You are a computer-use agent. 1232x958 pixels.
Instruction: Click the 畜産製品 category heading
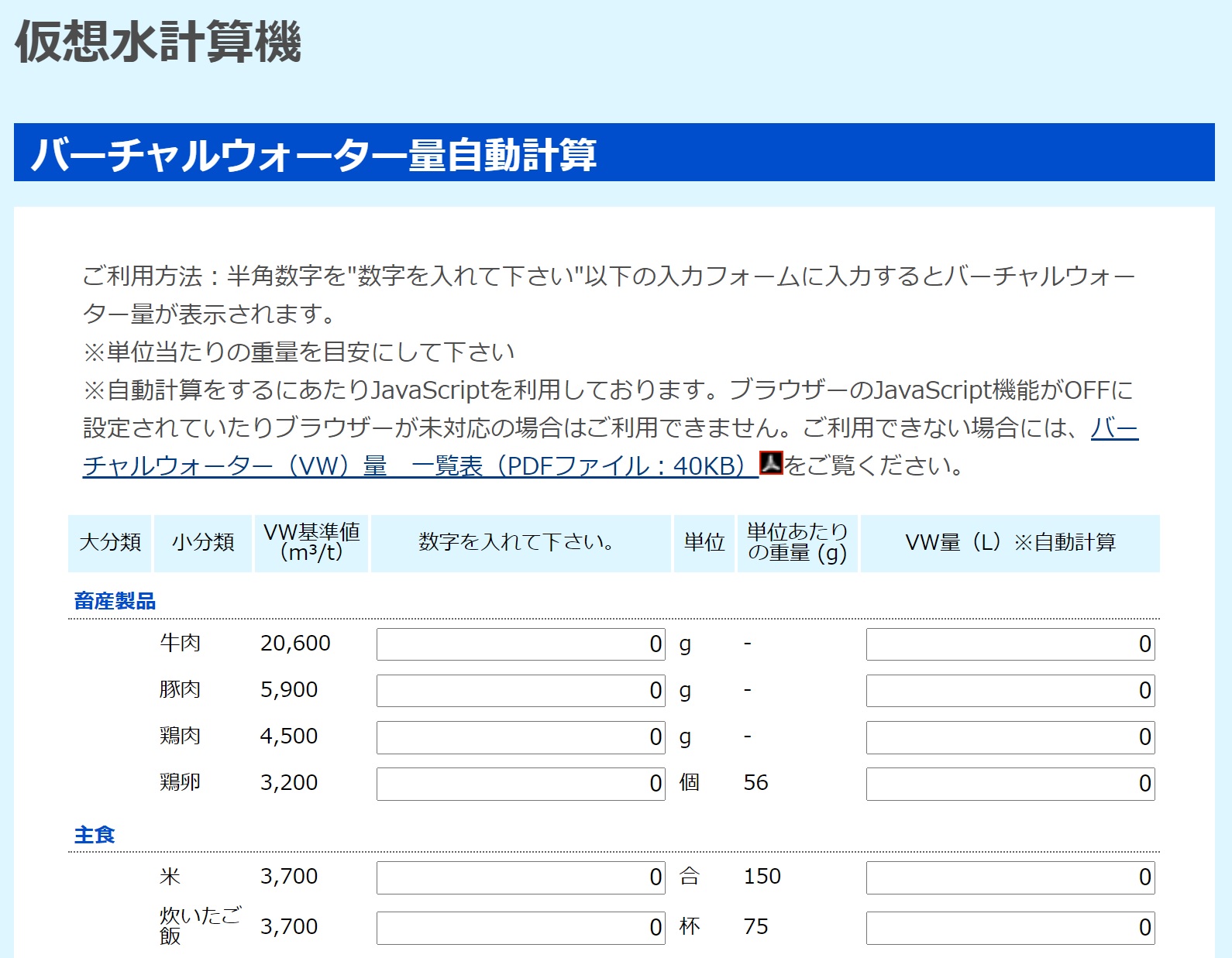tap(115, 601)
